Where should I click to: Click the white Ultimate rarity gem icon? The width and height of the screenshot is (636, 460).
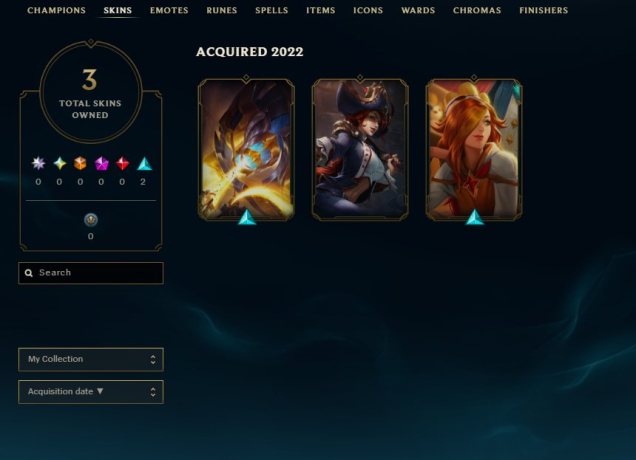[39, 163]
